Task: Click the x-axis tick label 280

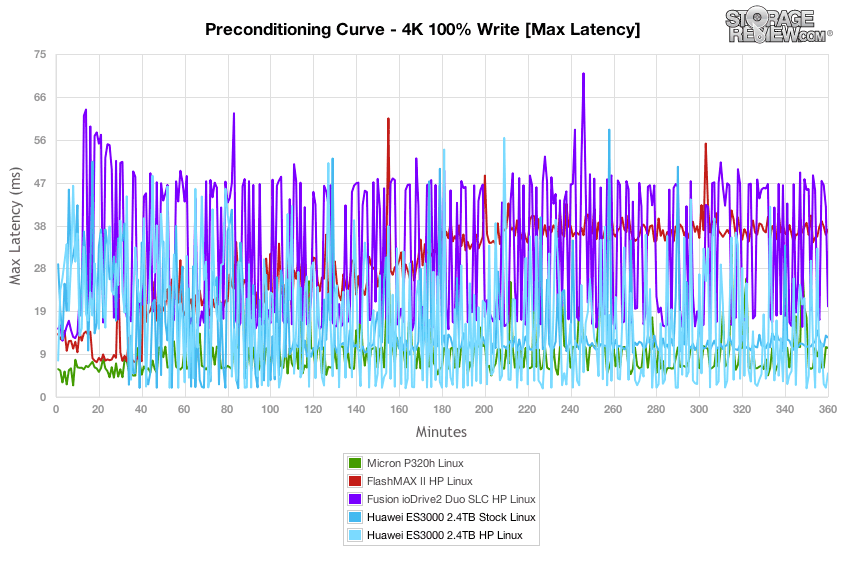Action: coord(655,409)
